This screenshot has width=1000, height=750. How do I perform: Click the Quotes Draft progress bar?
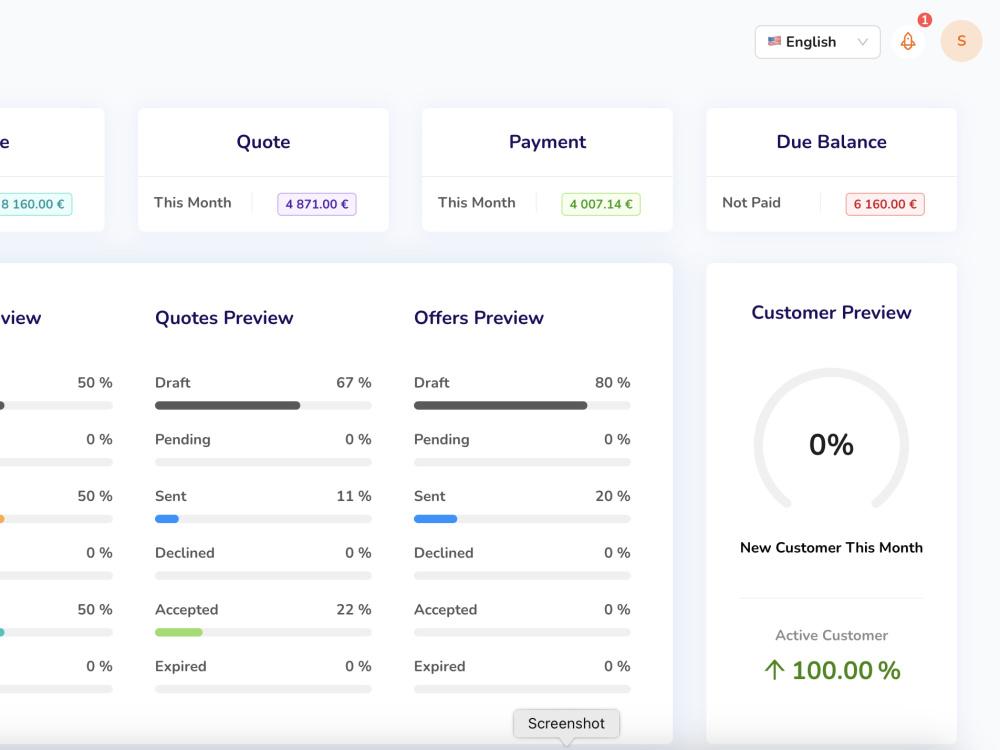pos(263,406)
